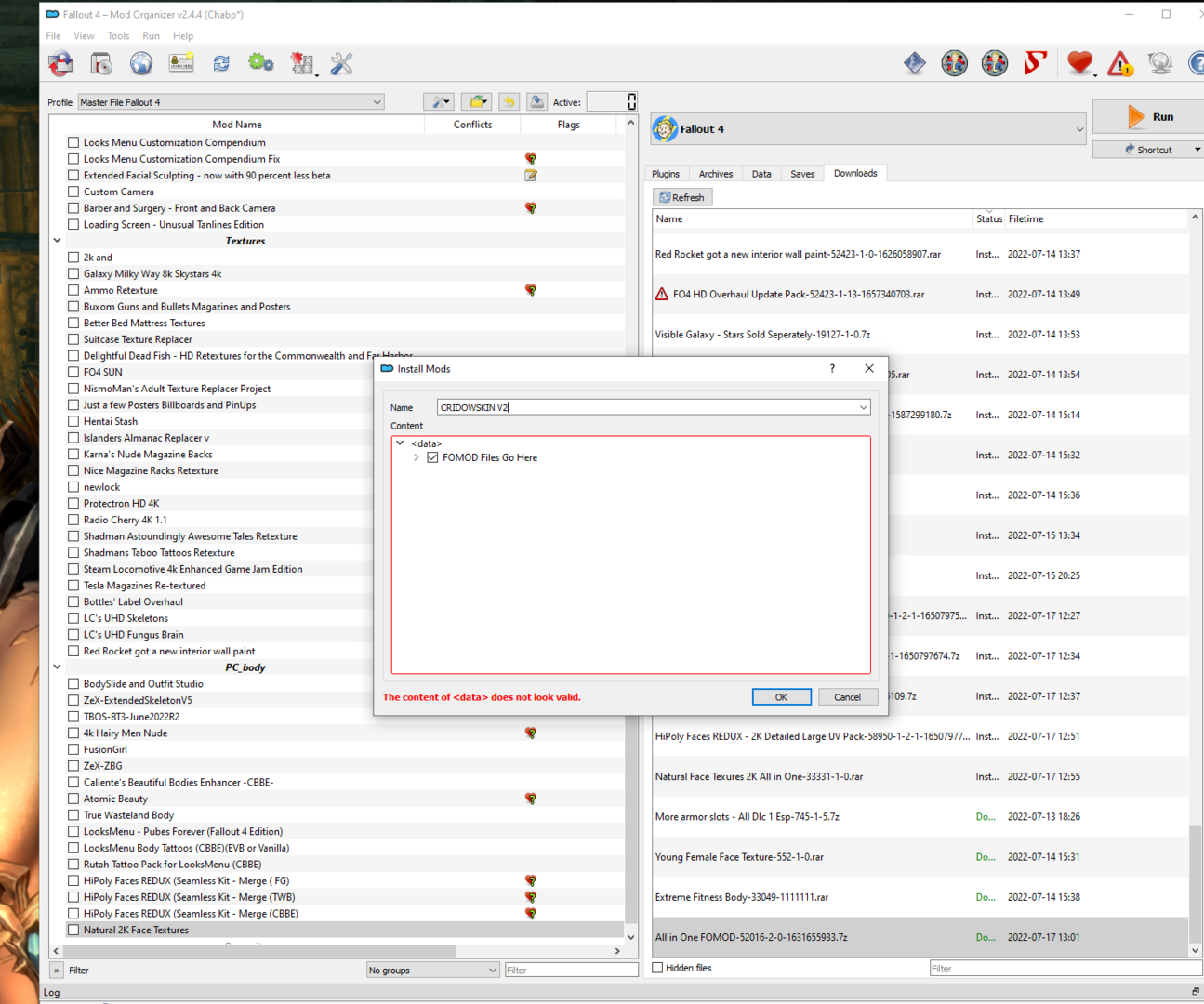Image resolution: width=1204 pixels, height=1004 pixels.
Task: Click OK in Install Mods dialog
Action: point(781,696)
